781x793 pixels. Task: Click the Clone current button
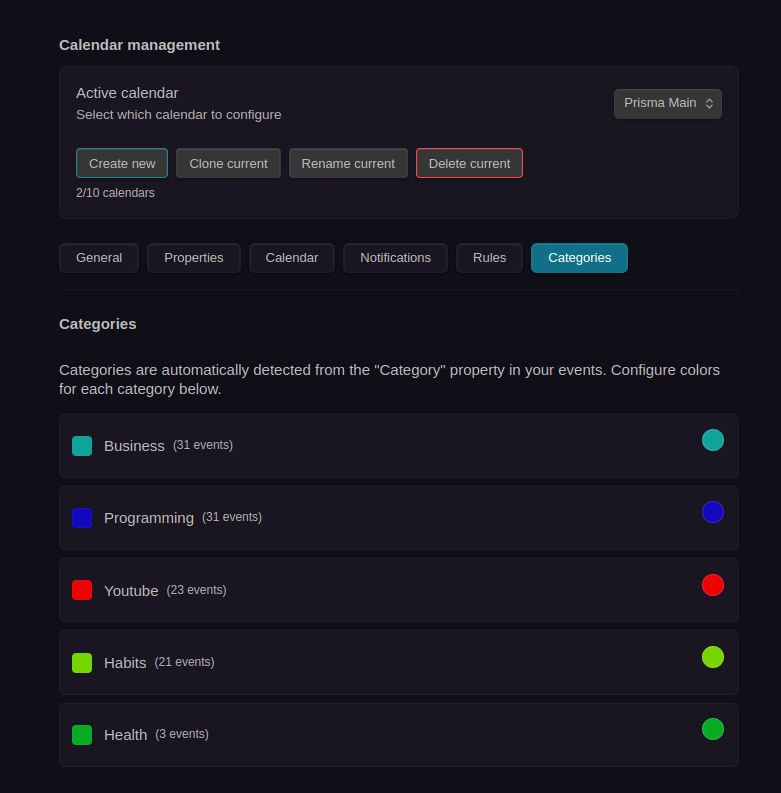tap(228, 163)
